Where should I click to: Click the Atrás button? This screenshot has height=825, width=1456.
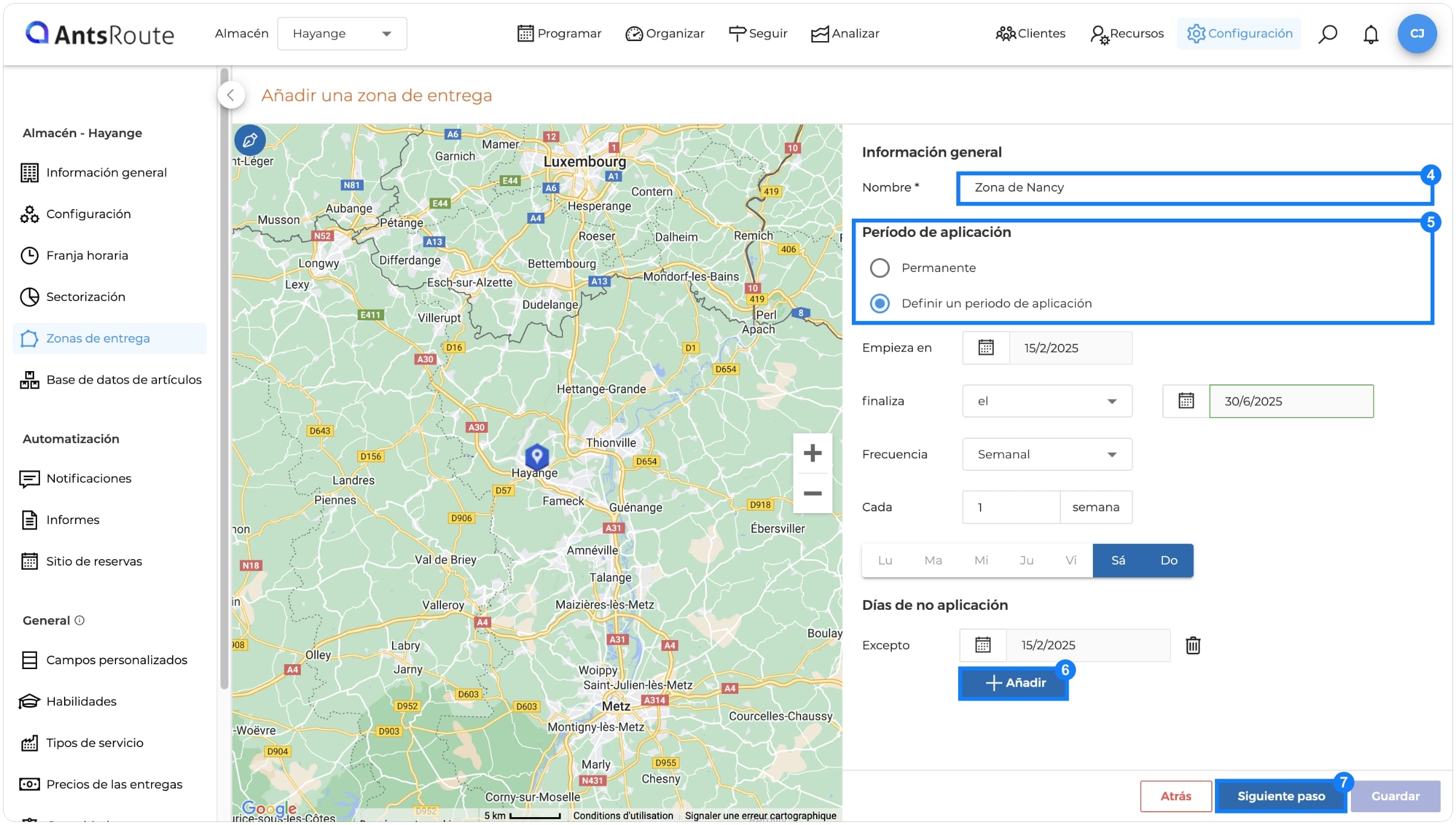pos(1176,796)
